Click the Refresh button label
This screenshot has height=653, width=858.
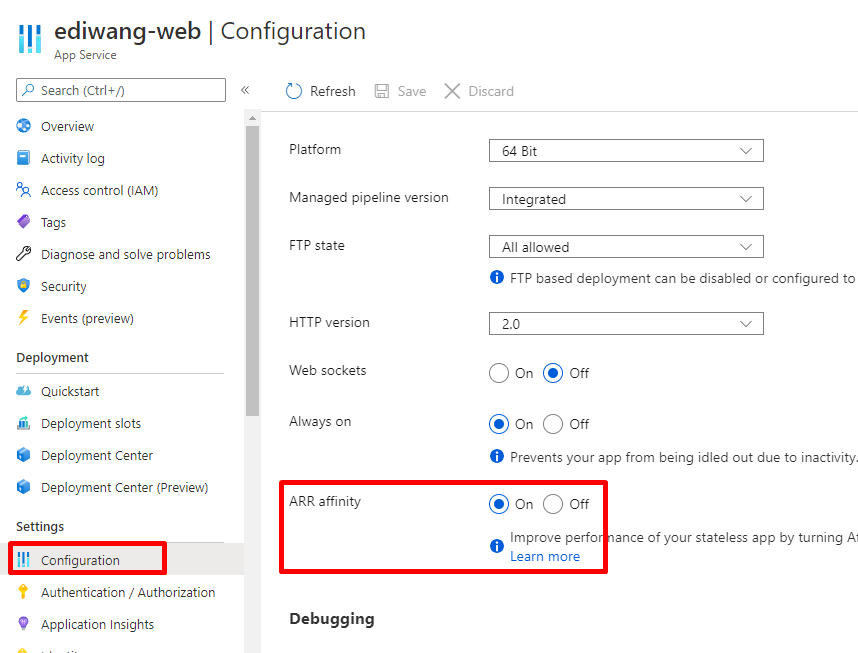(332, 91)
